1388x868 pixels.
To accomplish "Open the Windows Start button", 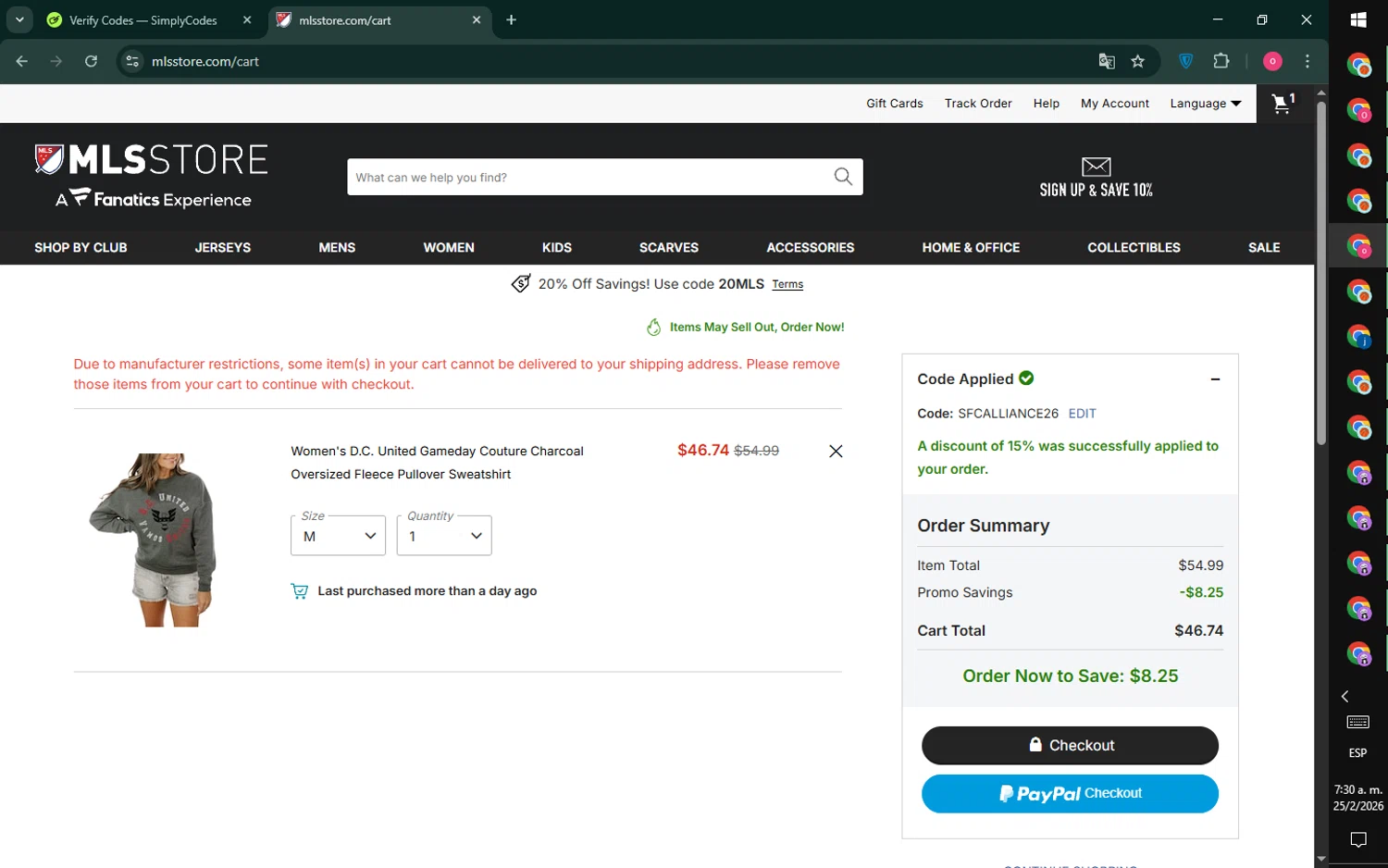I will coord(1358,19).
